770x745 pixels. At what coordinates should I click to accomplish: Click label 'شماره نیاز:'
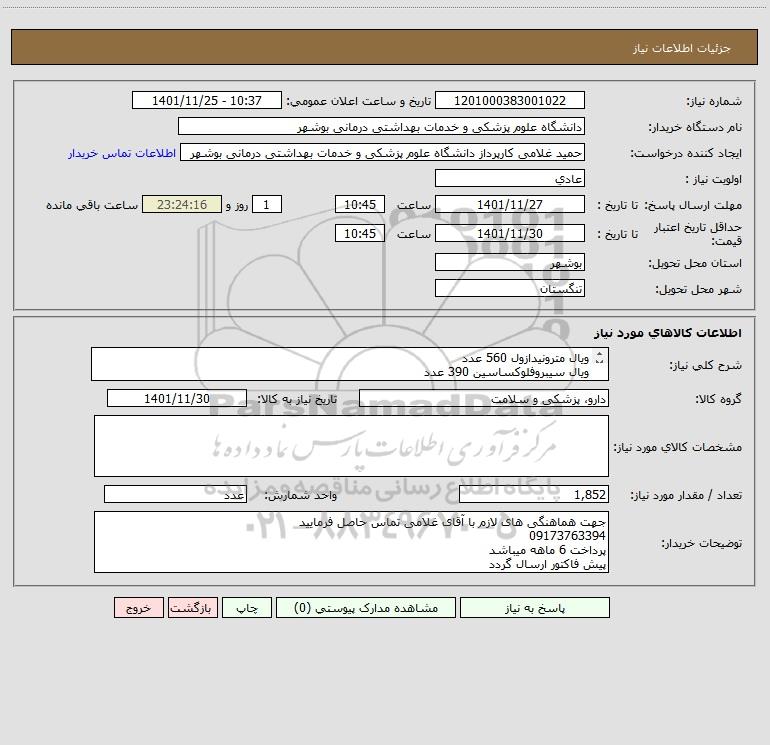tap(714, 102)
